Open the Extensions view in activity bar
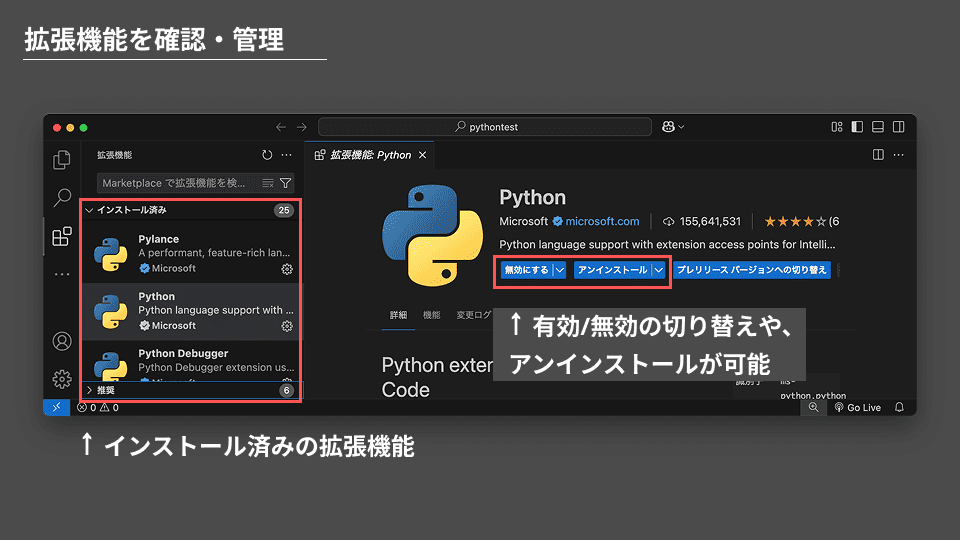This screenshot has height=540, width=960. point(62,236)
